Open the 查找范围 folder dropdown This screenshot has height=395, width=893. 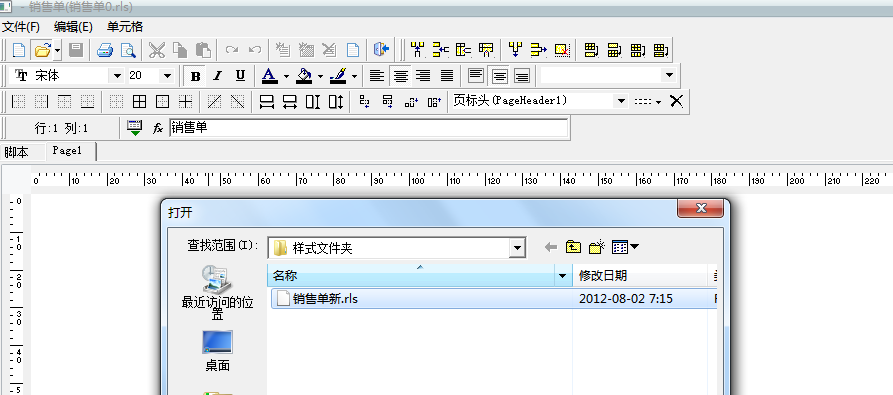(x=517, y=248)
